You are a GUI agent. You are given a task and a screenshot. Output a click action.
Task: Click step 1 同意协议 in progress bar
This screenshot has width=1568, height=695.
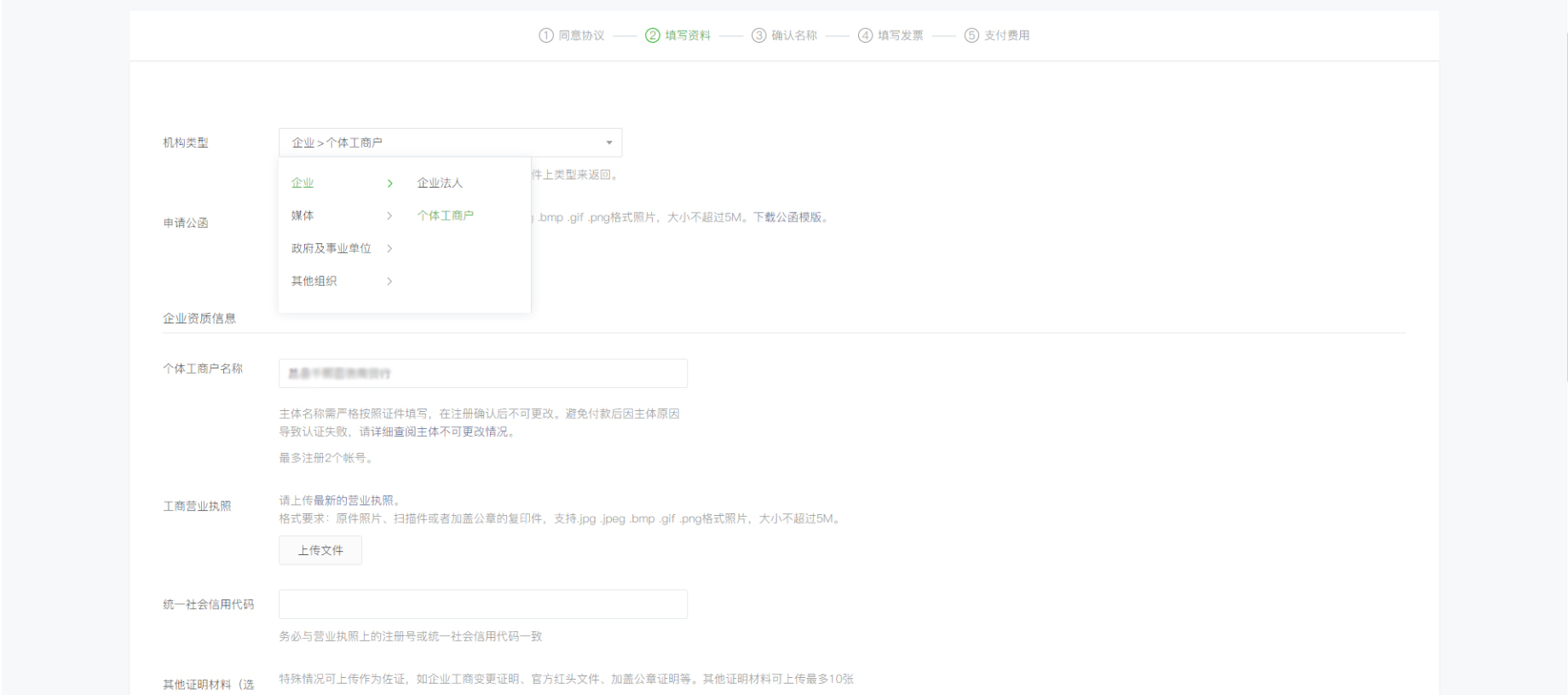(x=572, y=35)
